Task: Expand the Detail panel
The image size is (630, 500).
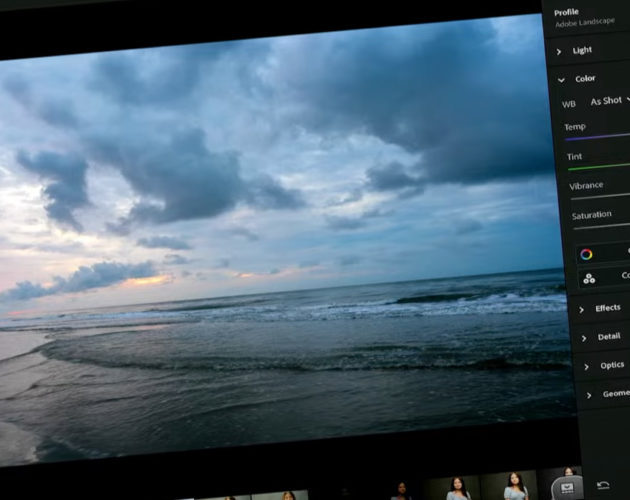Action: click(x=603, y=337)
